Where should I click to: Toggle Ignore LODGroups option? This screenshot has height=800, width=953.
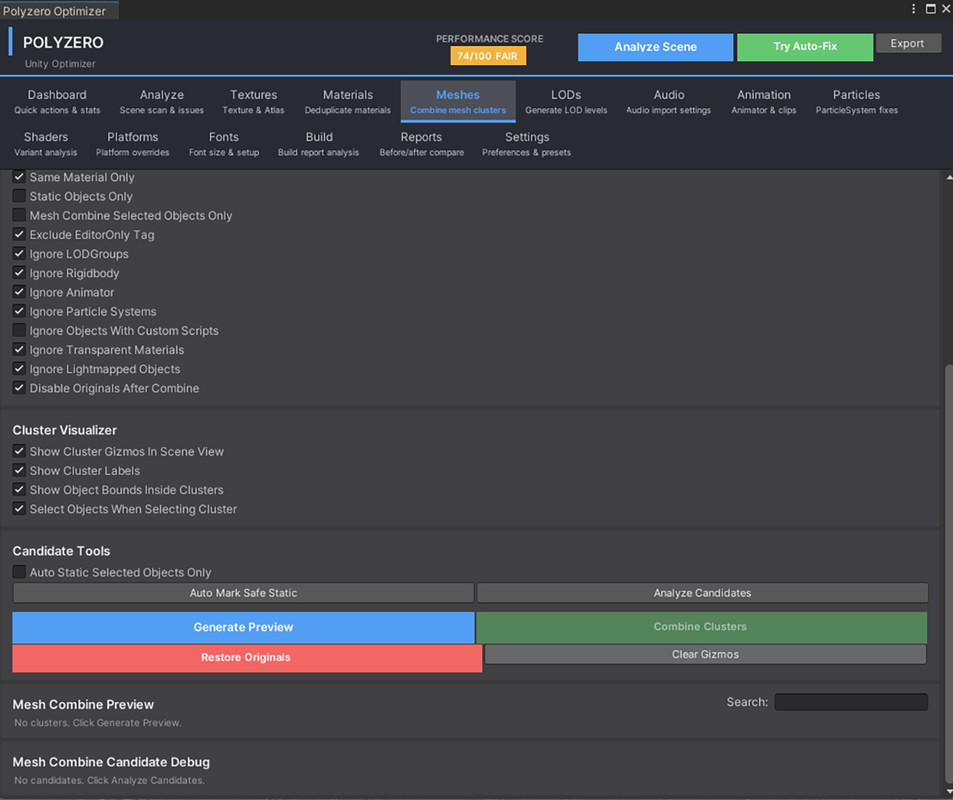[19, 253]
